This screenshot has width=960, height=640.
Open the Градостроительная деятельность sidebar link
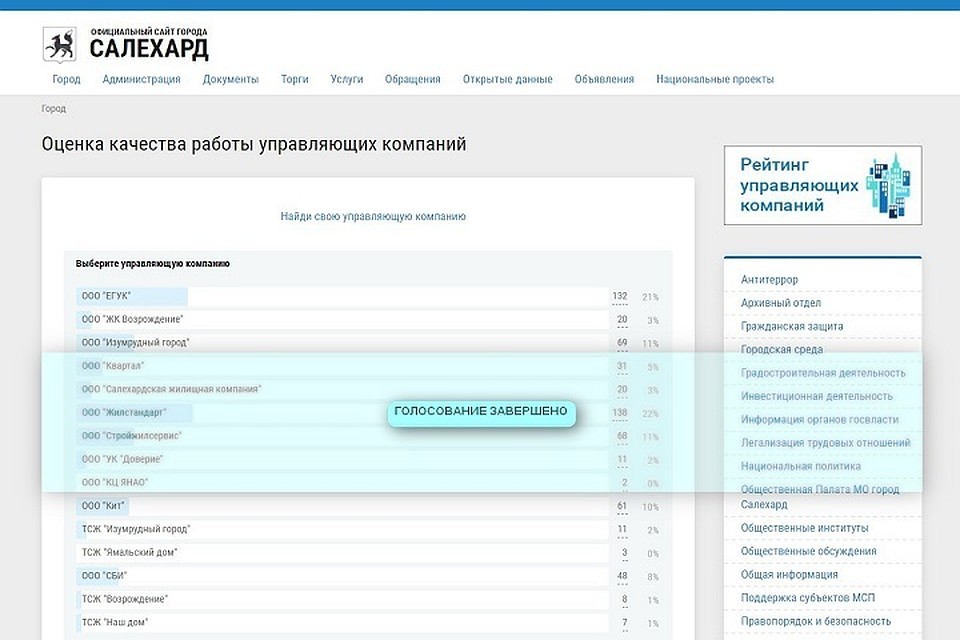click(x=823, y=372)
